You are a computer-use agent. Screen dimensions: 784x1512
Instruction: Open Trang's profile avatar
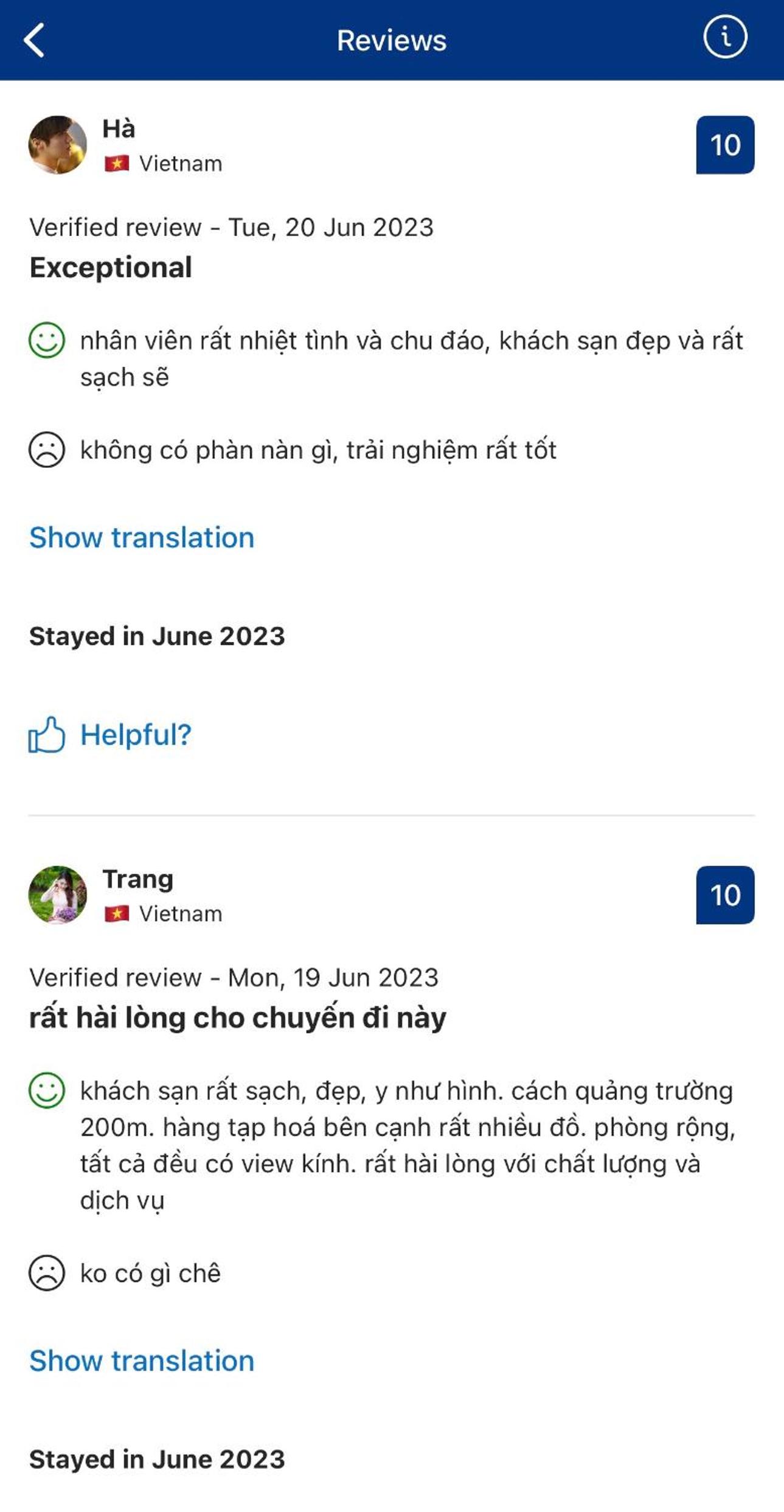pos(58,895)
